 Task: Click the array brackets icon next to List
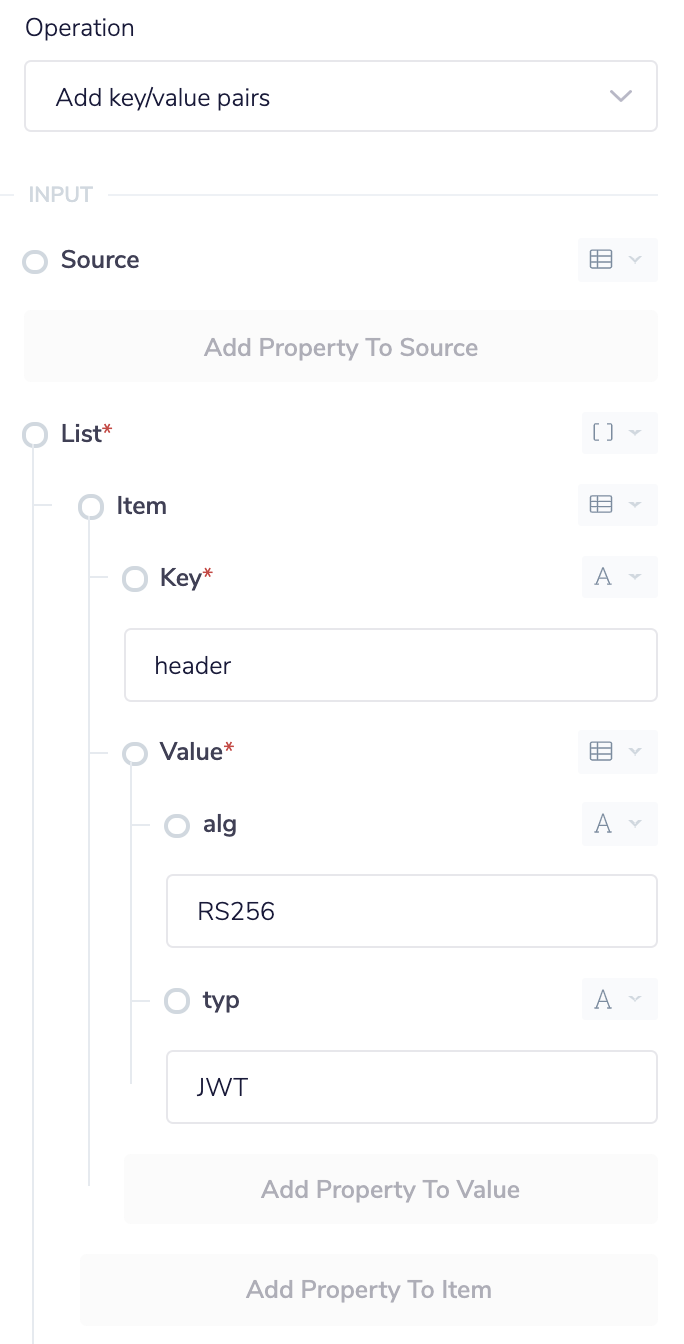click(601, 433)
